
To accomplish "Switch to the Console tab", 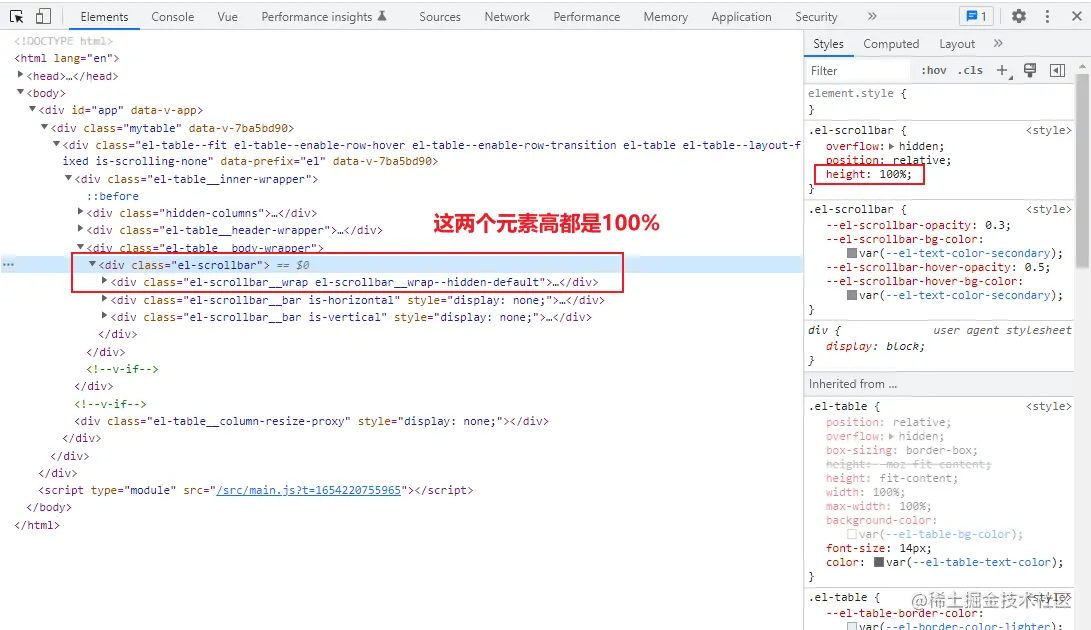I will click(x=173, y=17).
